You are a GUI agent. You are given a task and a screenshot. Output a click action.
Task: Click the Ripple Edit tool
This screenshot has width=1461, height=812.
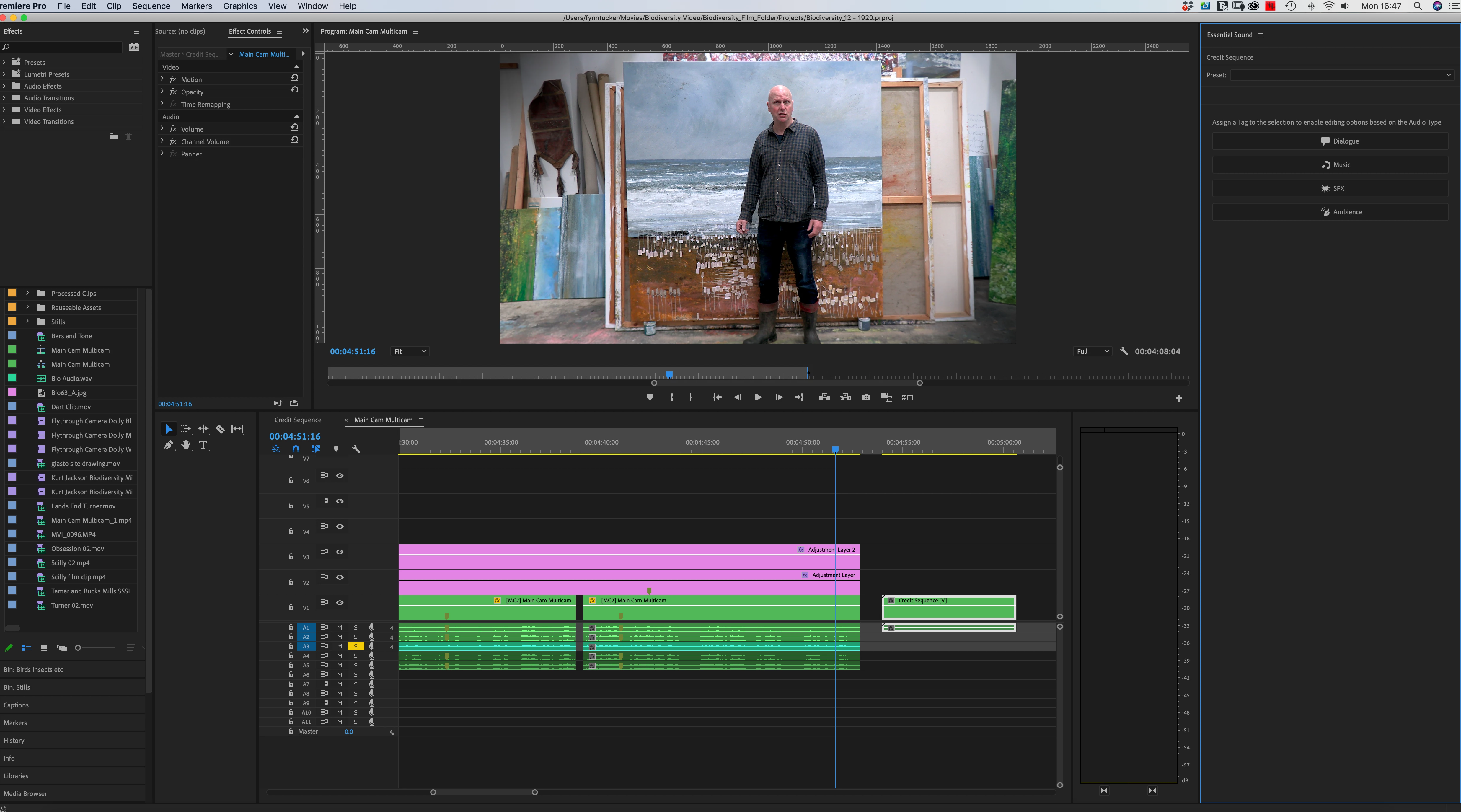coord(203,429)
